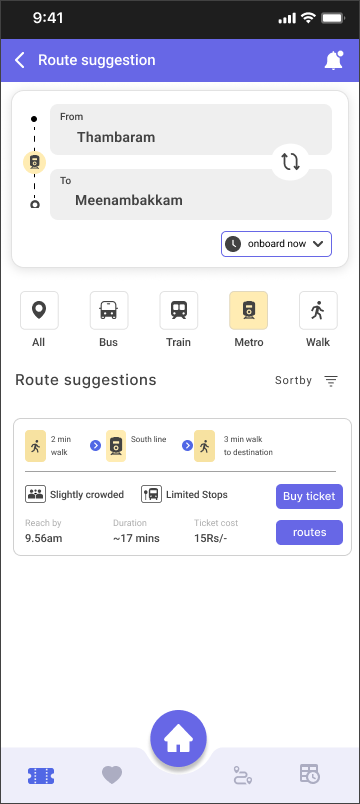Open favorites heart icon
The image size is (360, 804).
[x=112, y=775]
